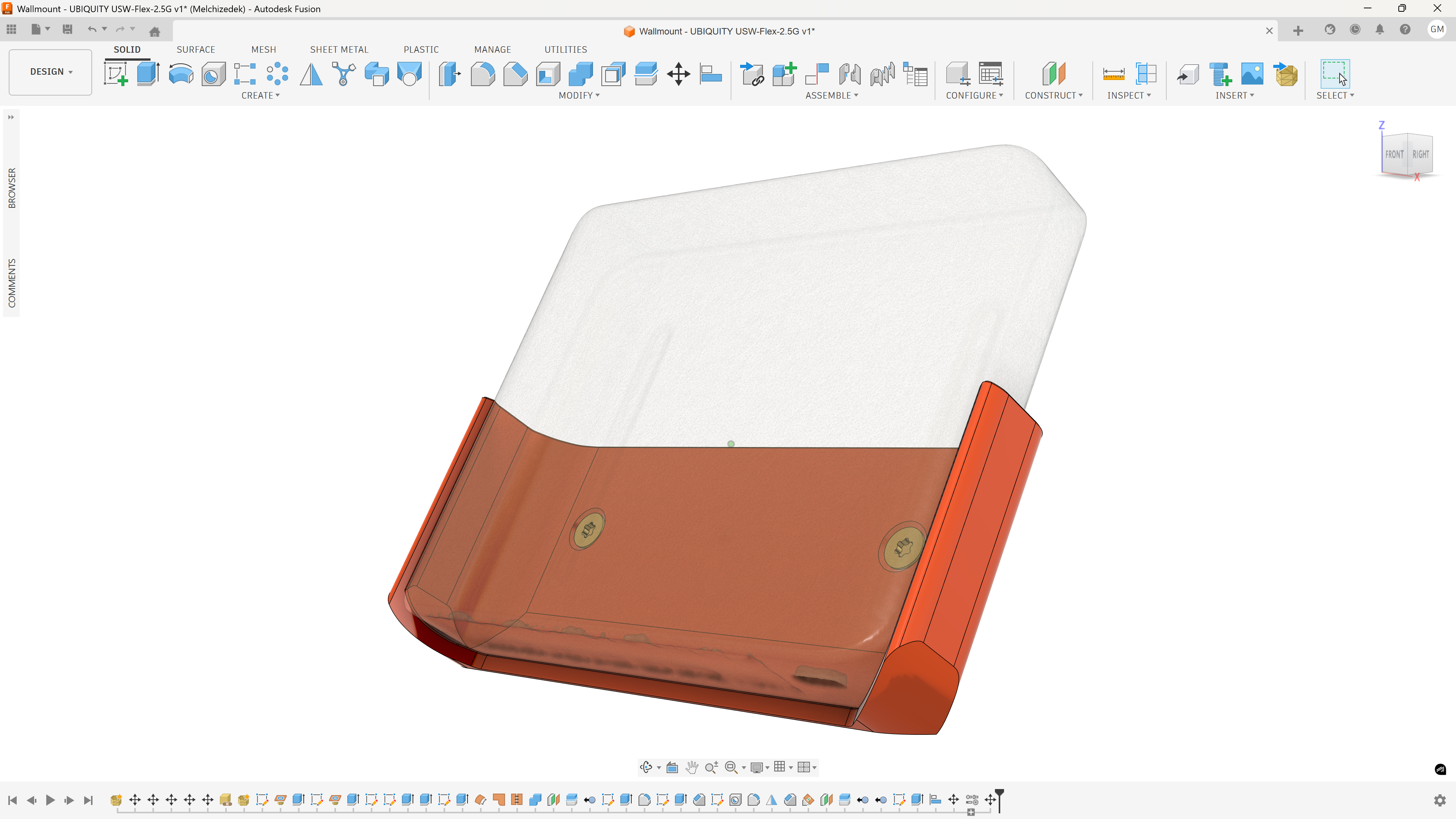1456x819 pixels.
Task: Switch to the PLASTIC tab
Action: coord(421,50)
